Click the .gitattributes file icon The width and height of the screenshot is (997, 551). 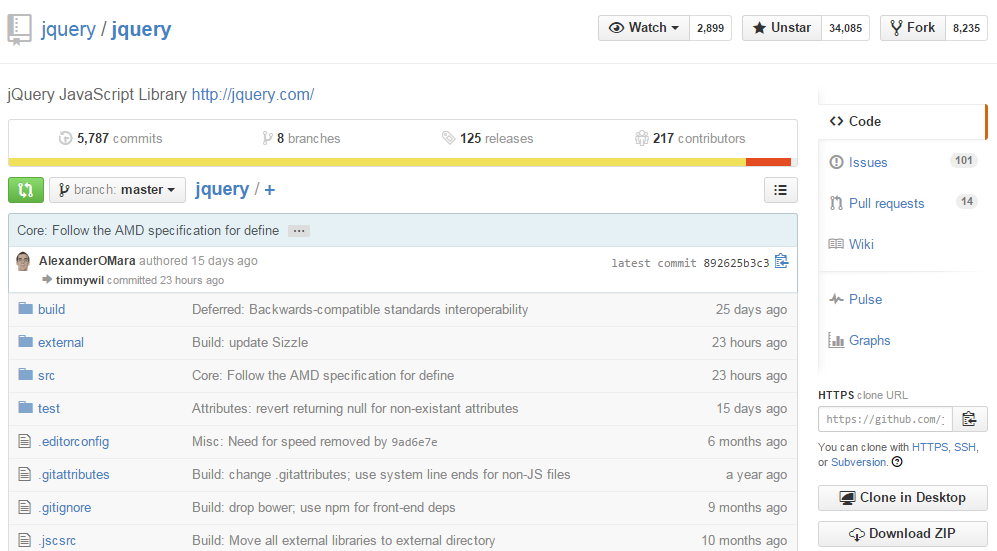25,474
